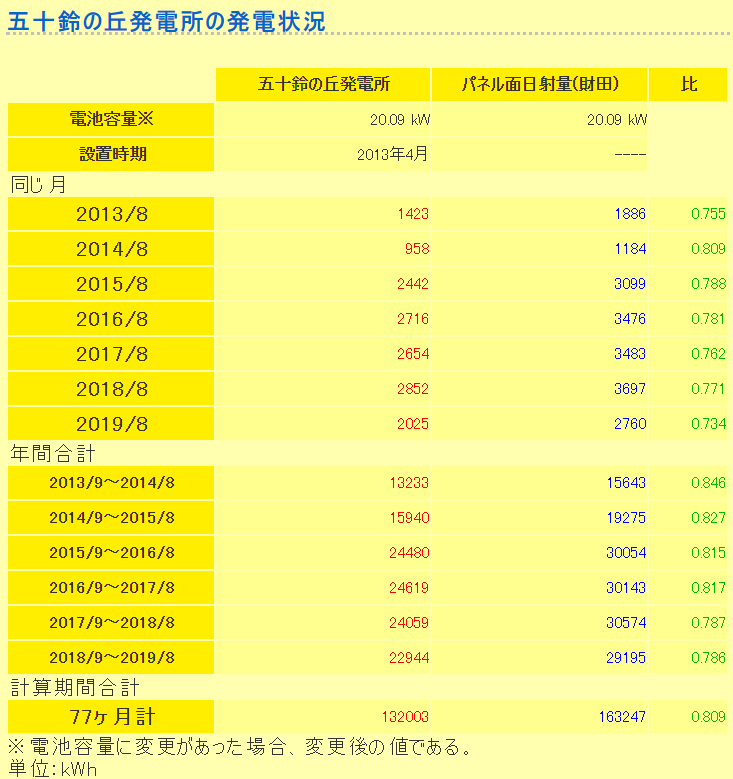This screenshot has height=779, width=733.
Task: Select the 2013/8 row label
Action: click(x=111, y=214)
